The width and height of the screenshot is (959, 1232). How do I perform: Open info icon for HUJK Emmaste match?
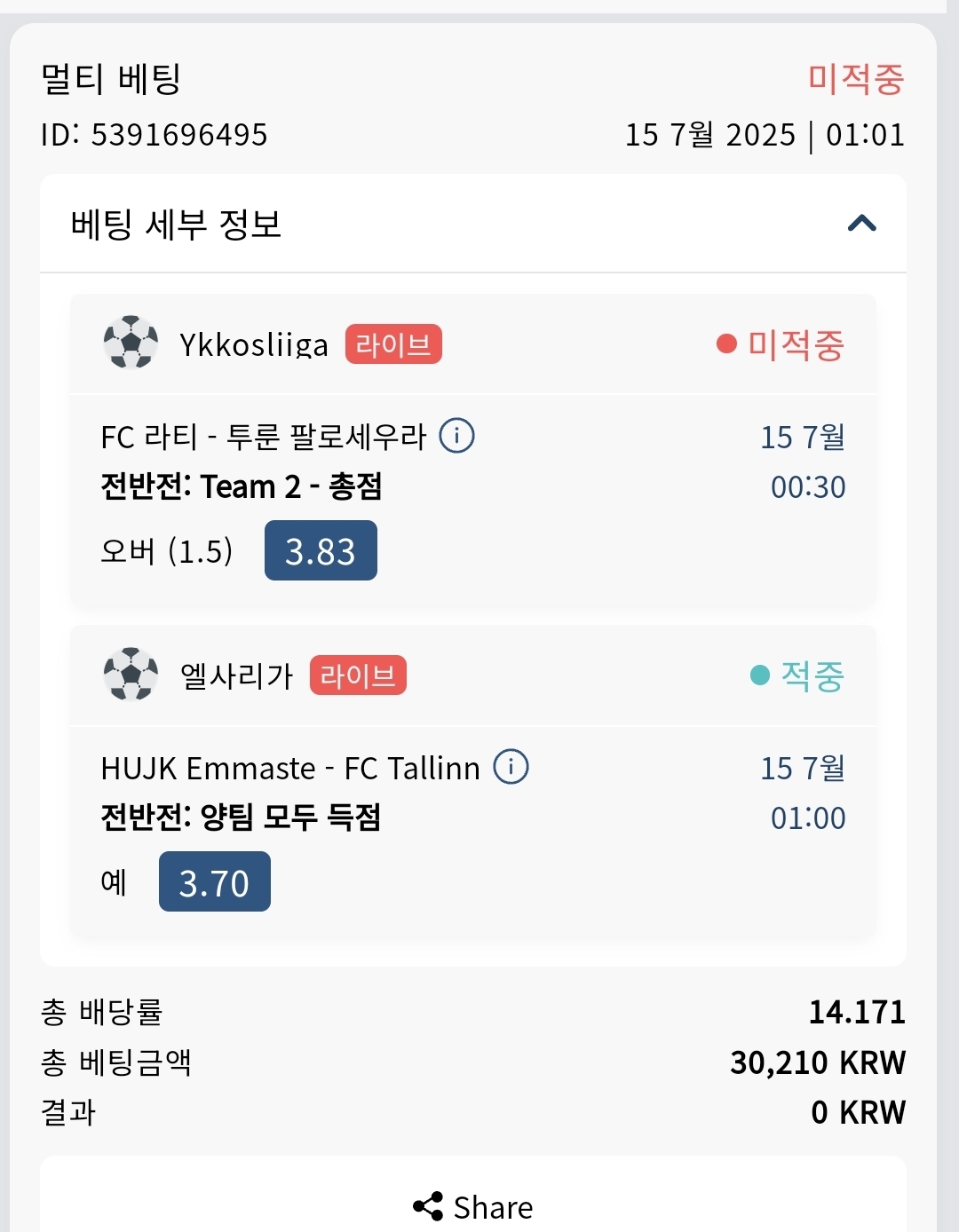[511, 767]
